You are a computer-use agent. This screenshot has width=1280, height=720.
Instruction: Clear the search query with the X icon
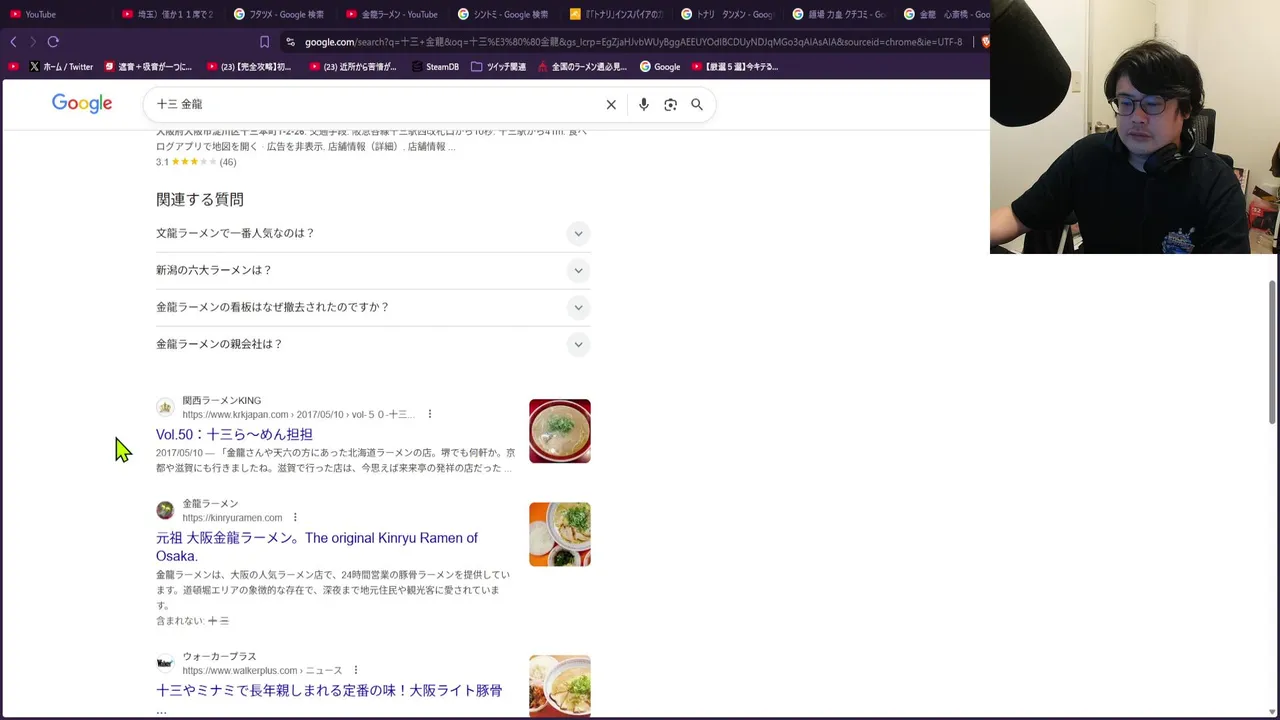(x=611, y=104)
